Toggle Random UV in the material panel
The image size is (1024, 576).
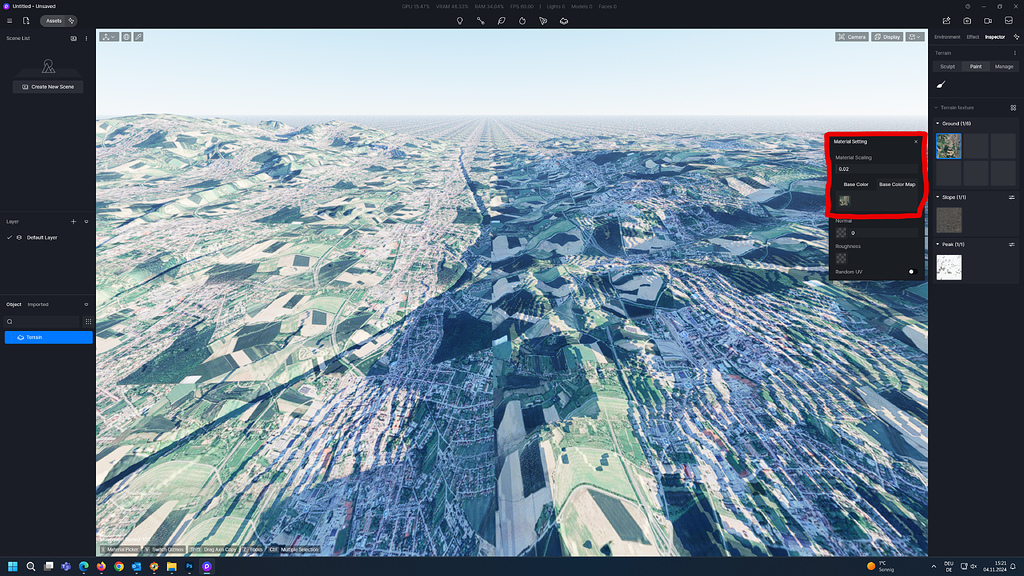[913, 271]
